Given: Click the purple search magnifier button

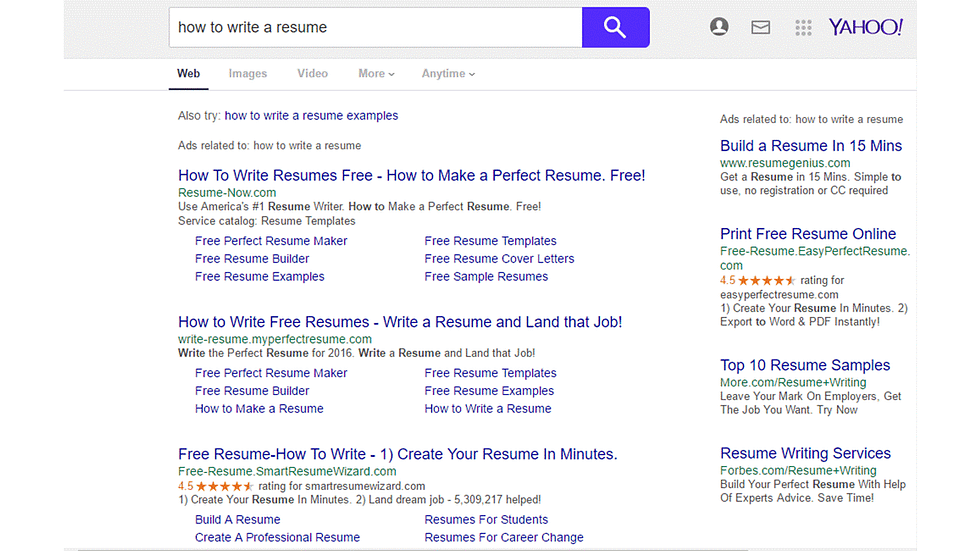Looking at the screenshot, I should pos(615,27).
